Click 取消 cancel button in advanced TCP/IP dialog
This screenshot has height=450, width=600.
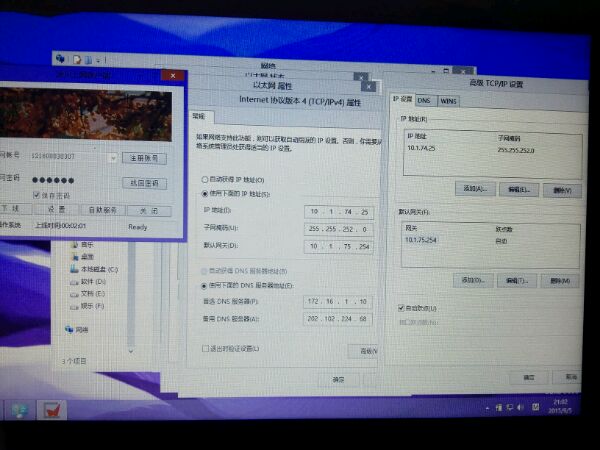point(568,377)
